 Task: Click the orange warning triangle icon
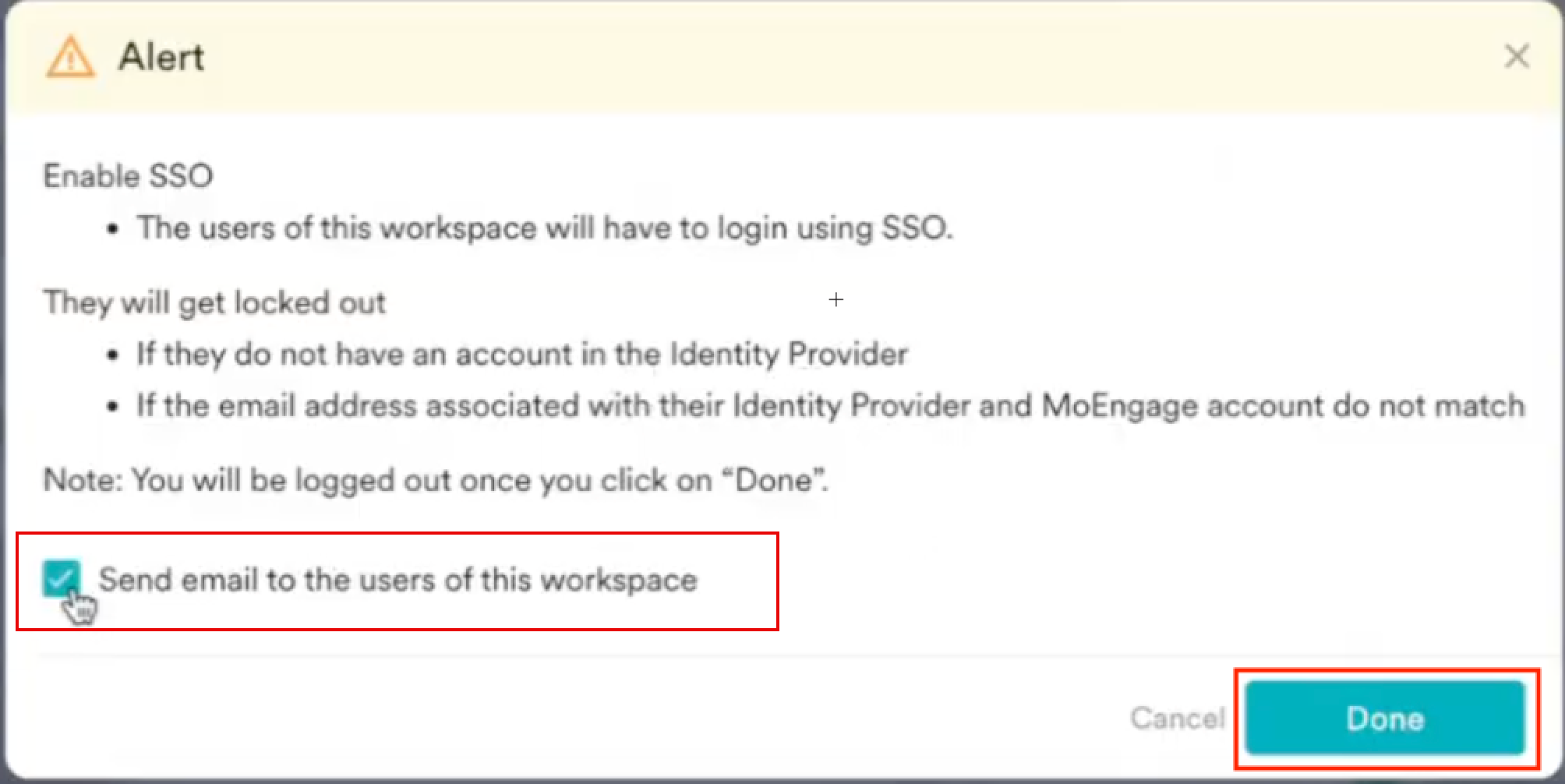click(70, 58)
